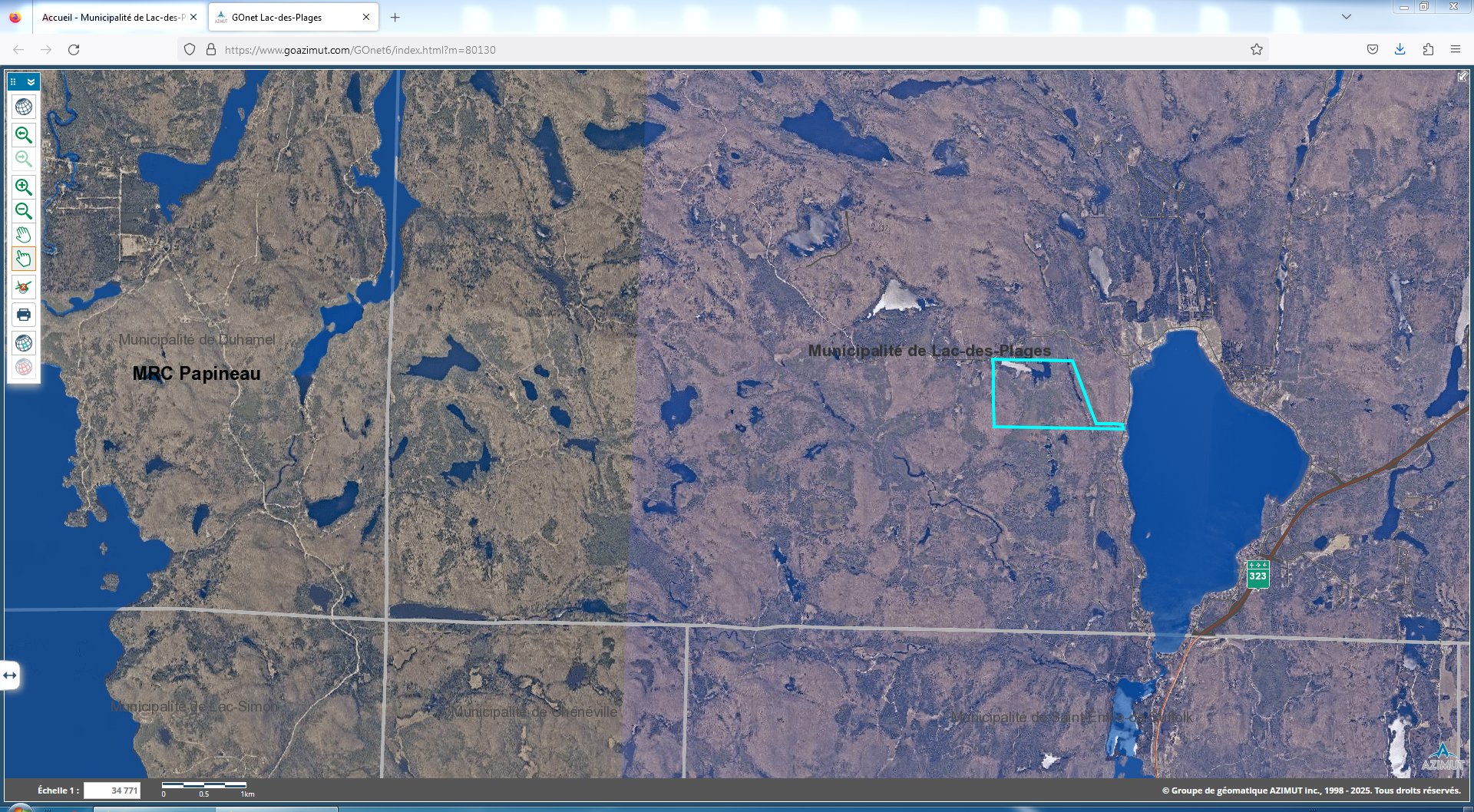This screenshot has height=812, width=1474.
Task: Close the GOnet Lac-des-Plages tab
Action: (x=366, y=17)
